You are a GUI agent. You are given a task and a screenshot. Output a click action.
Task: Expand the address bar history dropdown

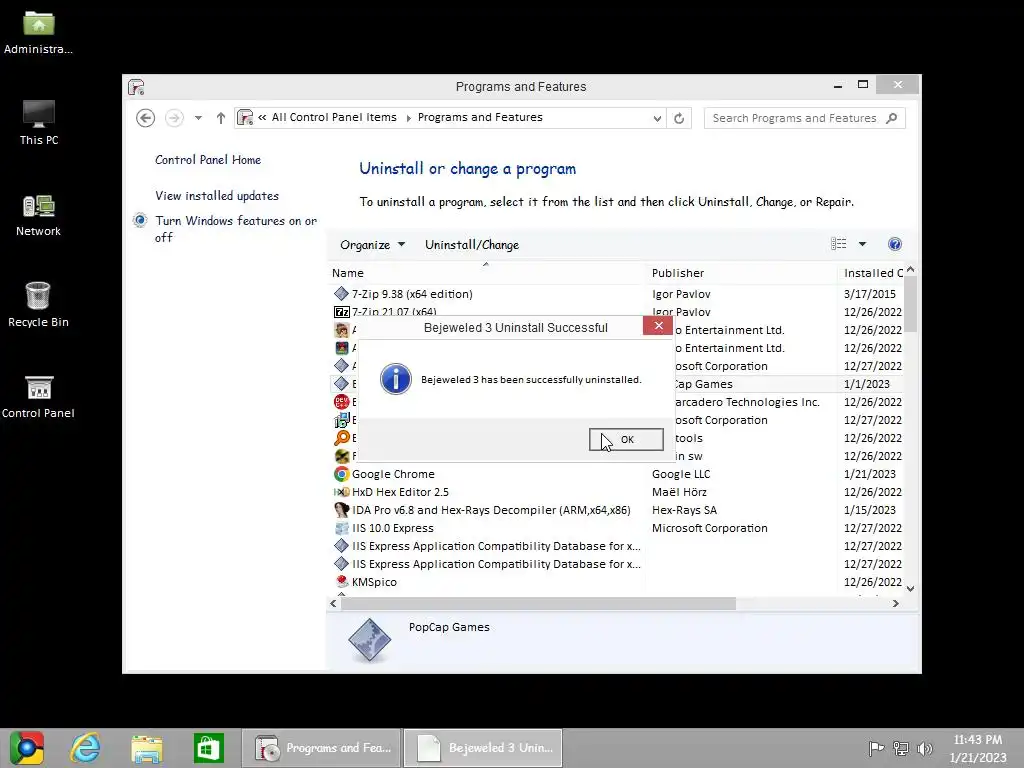[657, 118]
